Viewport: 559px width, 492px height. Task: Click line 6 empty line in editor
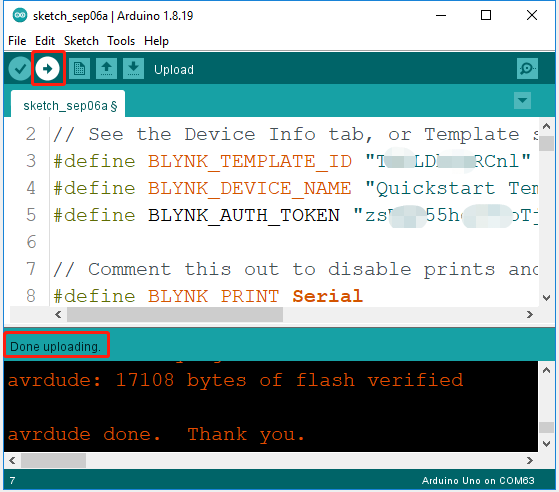pos(294,242)
